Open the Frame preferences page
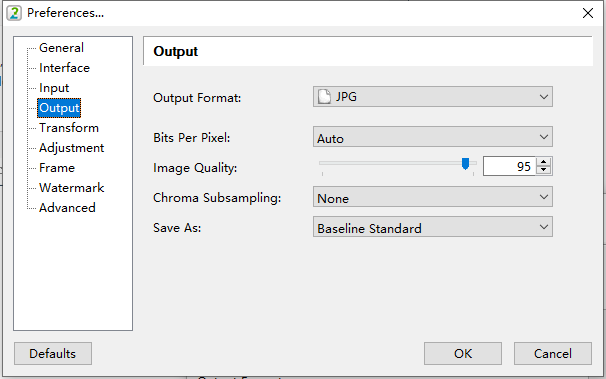This screenshot has width=606, height=379. [57, 168]
